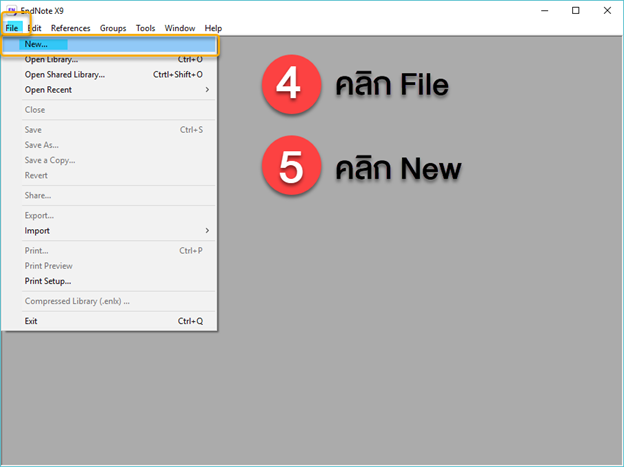Viewport: 624px width, 467px height.
Task: Open the File menu
Action: [x=12, y=28]
